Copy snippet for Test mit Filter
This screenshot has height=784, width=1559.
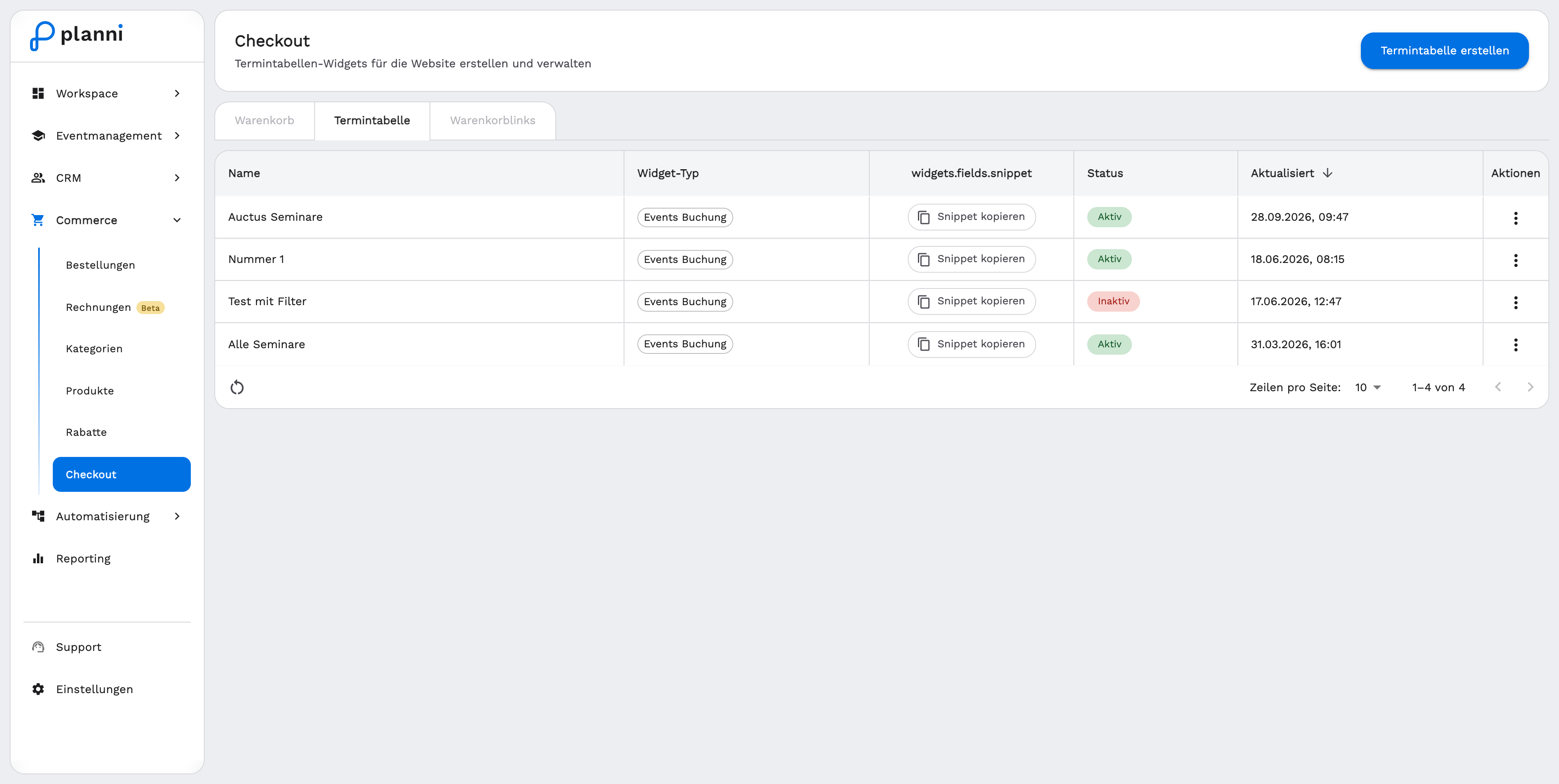click(x=972, y=302)
